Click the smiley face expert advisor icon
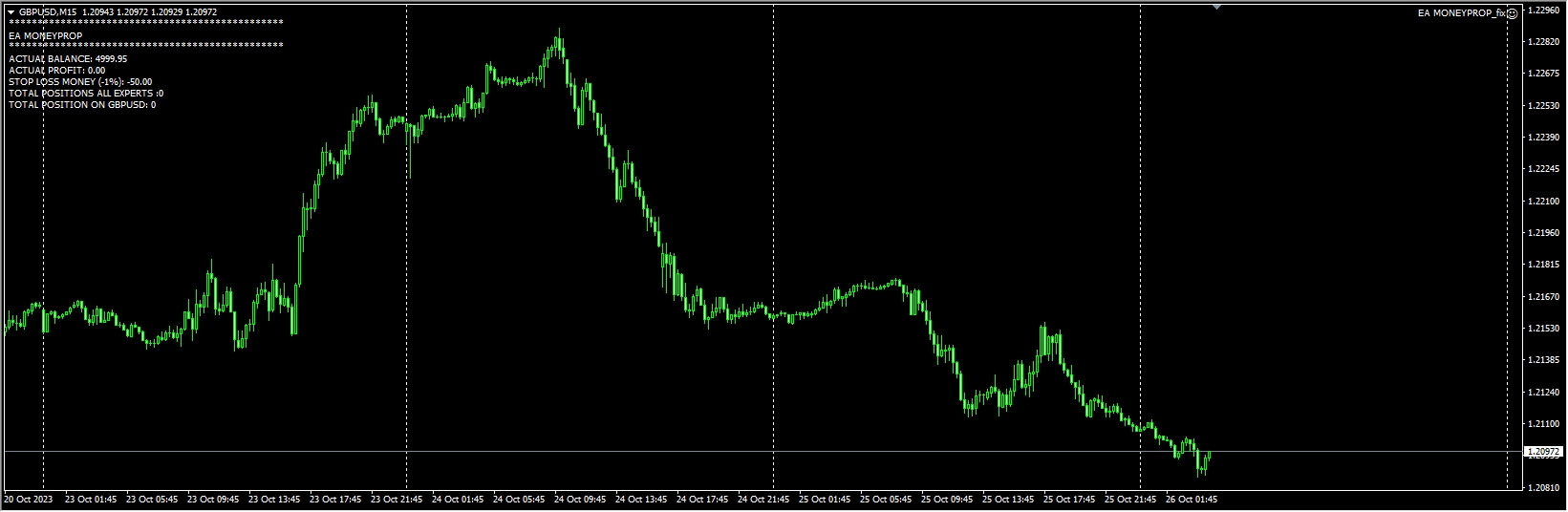Viewport: 1568px width, 512px height. point(1512,13)
